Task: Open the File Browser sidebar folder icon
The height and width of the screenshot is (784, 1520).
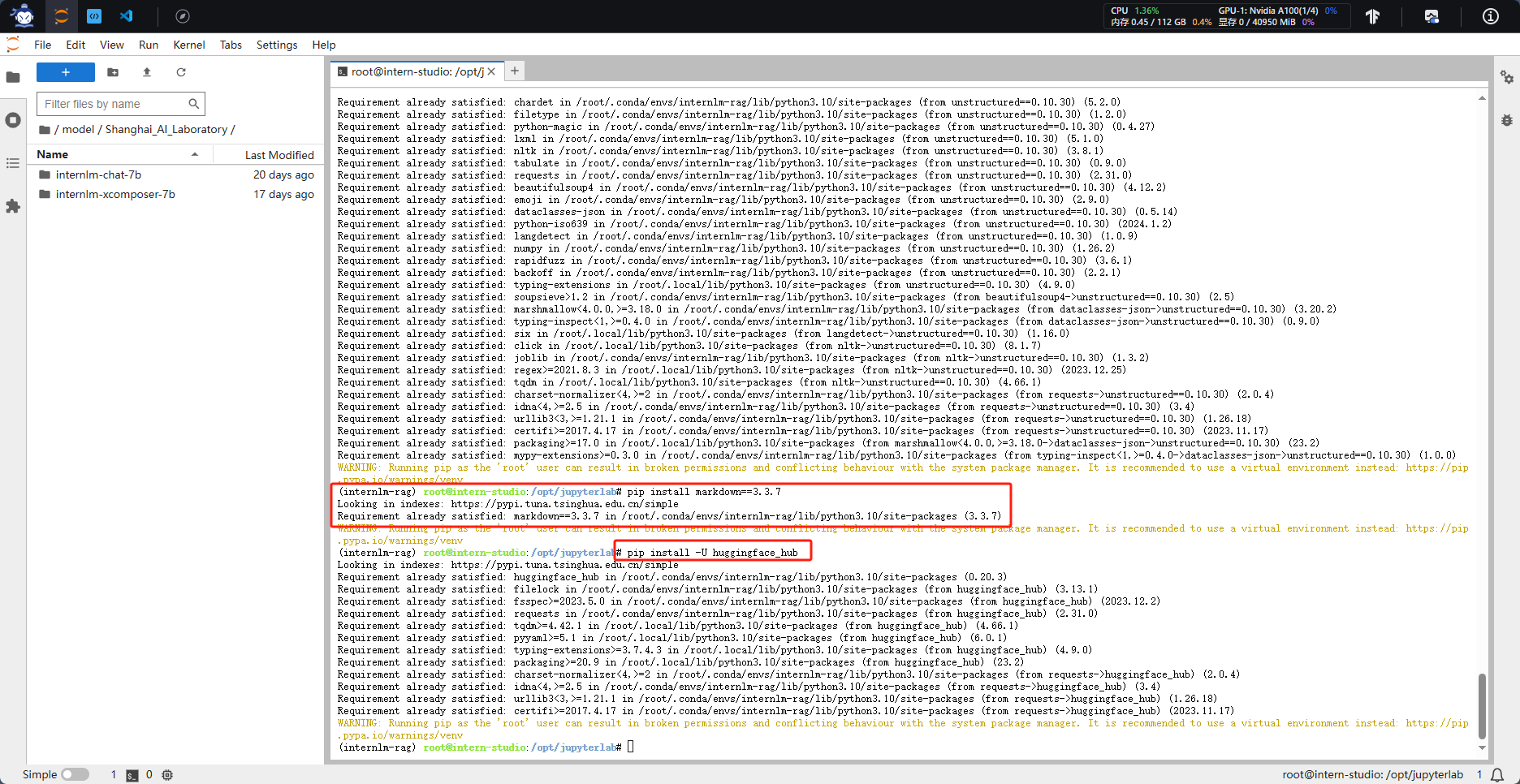Action: 13,77
